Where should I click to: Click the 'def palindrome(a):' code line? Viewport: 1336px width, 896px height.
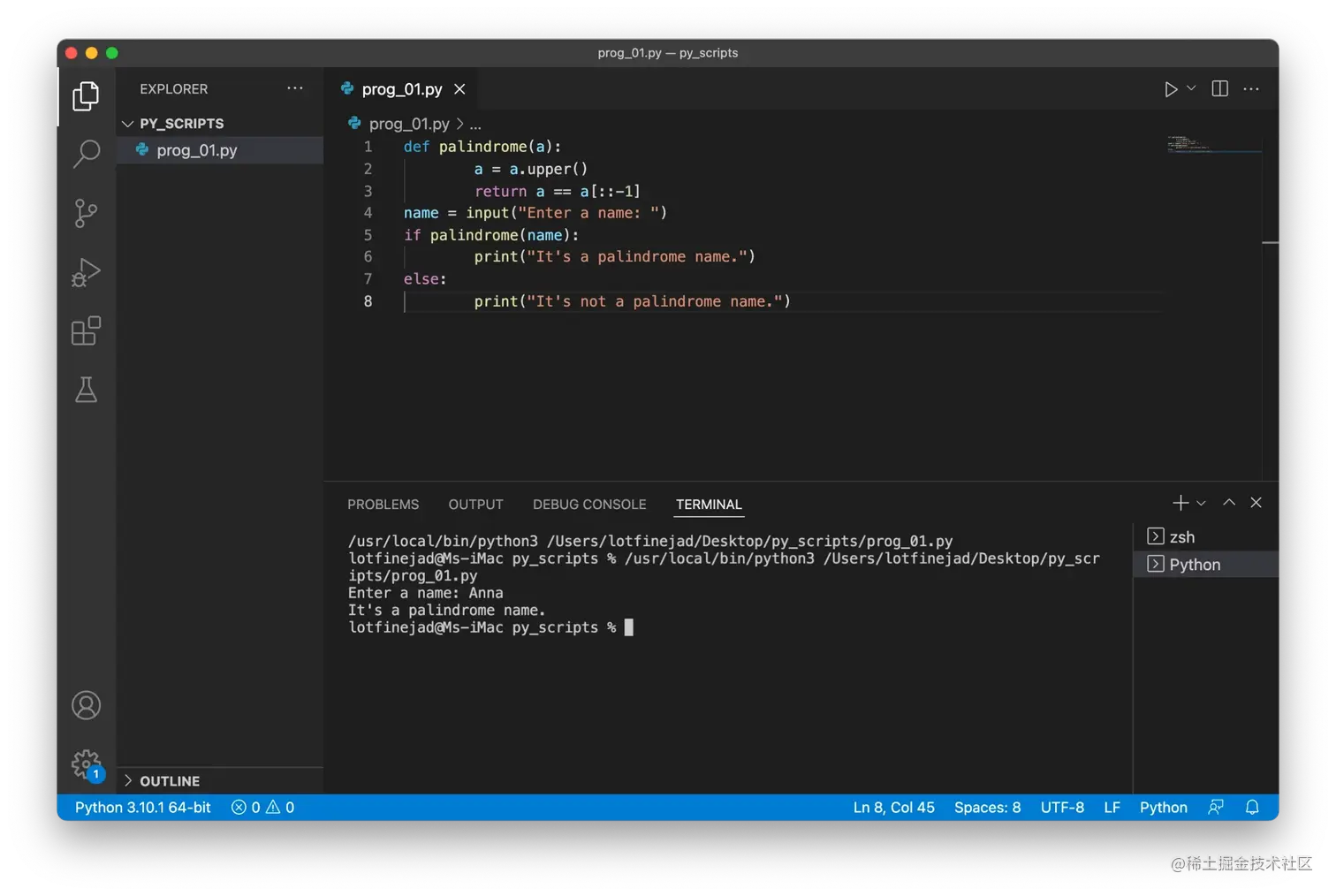[x=482, y=147]
